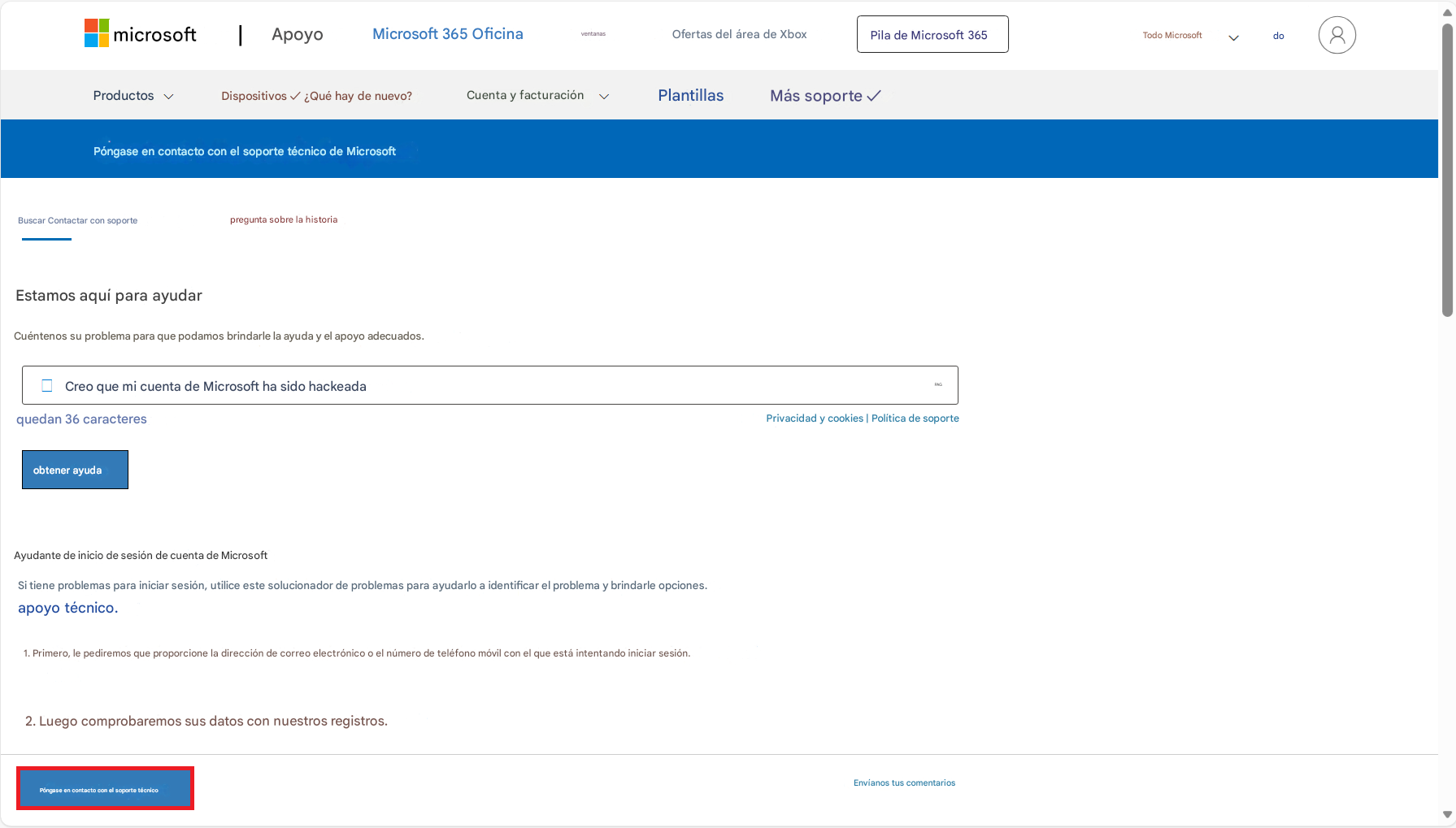
Task: Click the 'obtener ayuda' button
Action: 74,469
